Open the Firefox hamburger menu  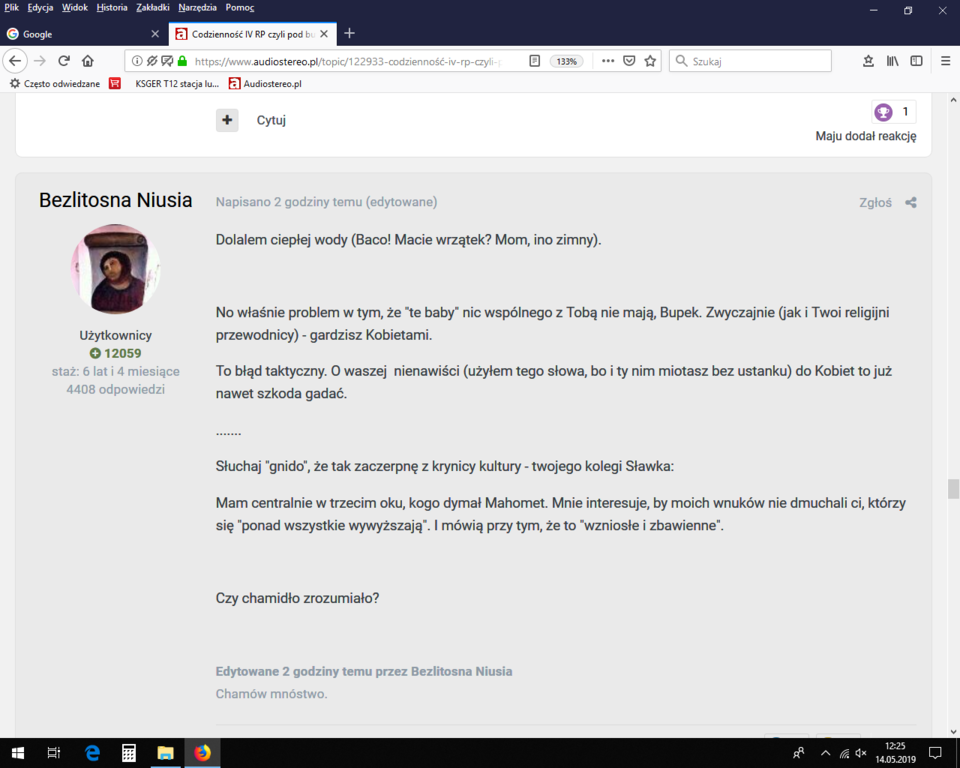point(945,61)
